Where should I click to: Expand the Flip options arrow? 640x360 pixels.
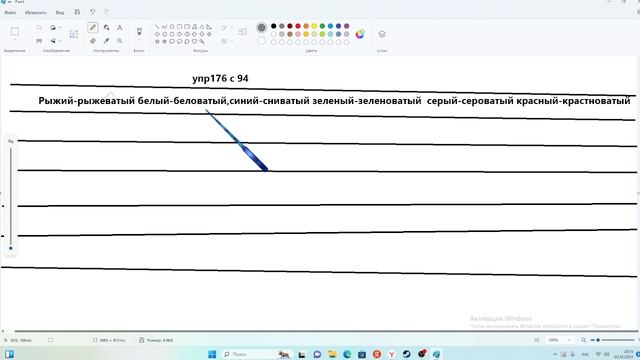point(60,41)
